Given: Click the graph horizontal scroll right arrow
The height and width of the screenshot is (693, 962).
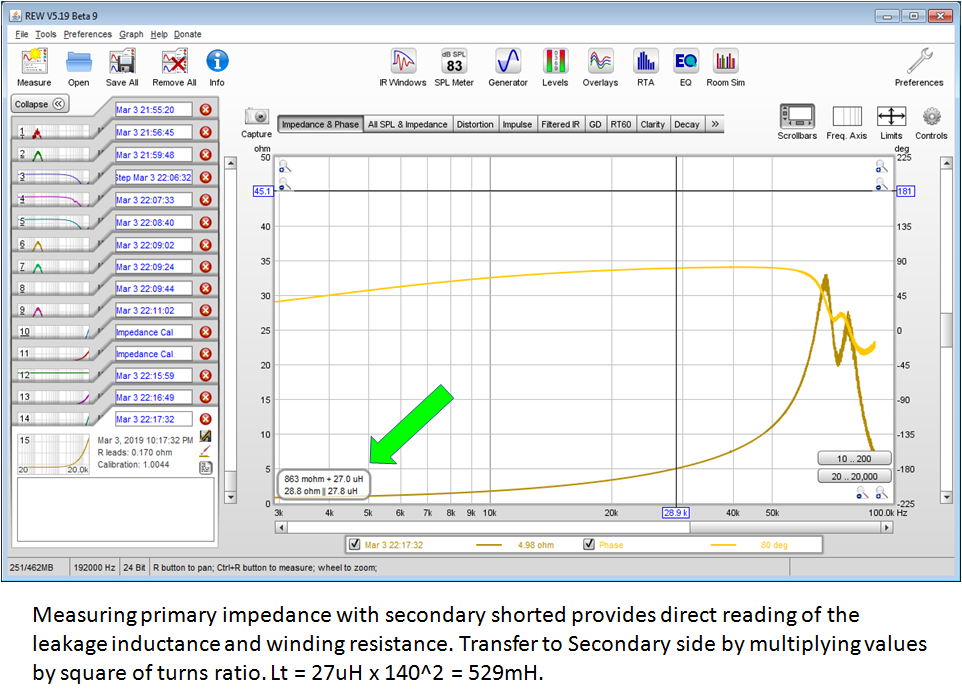Looking at the screenshot, I should coord(887,527).
